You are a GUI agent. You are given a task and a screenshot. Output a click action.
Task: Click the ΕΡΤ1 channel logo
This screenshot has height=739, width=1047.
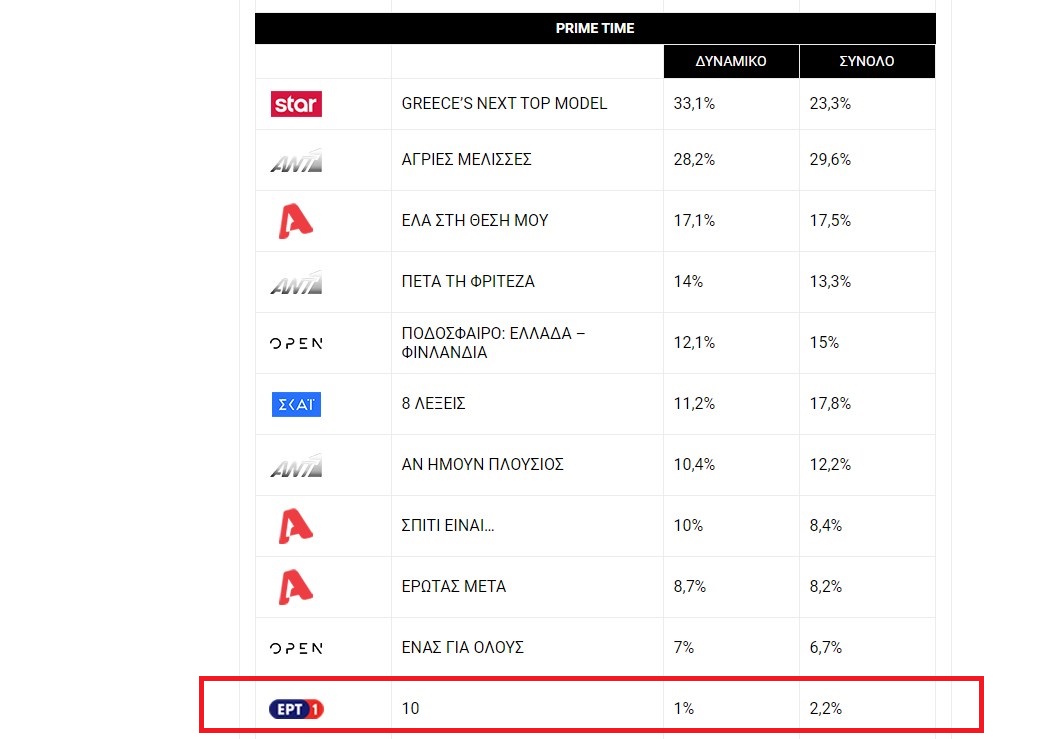(296, 709)
